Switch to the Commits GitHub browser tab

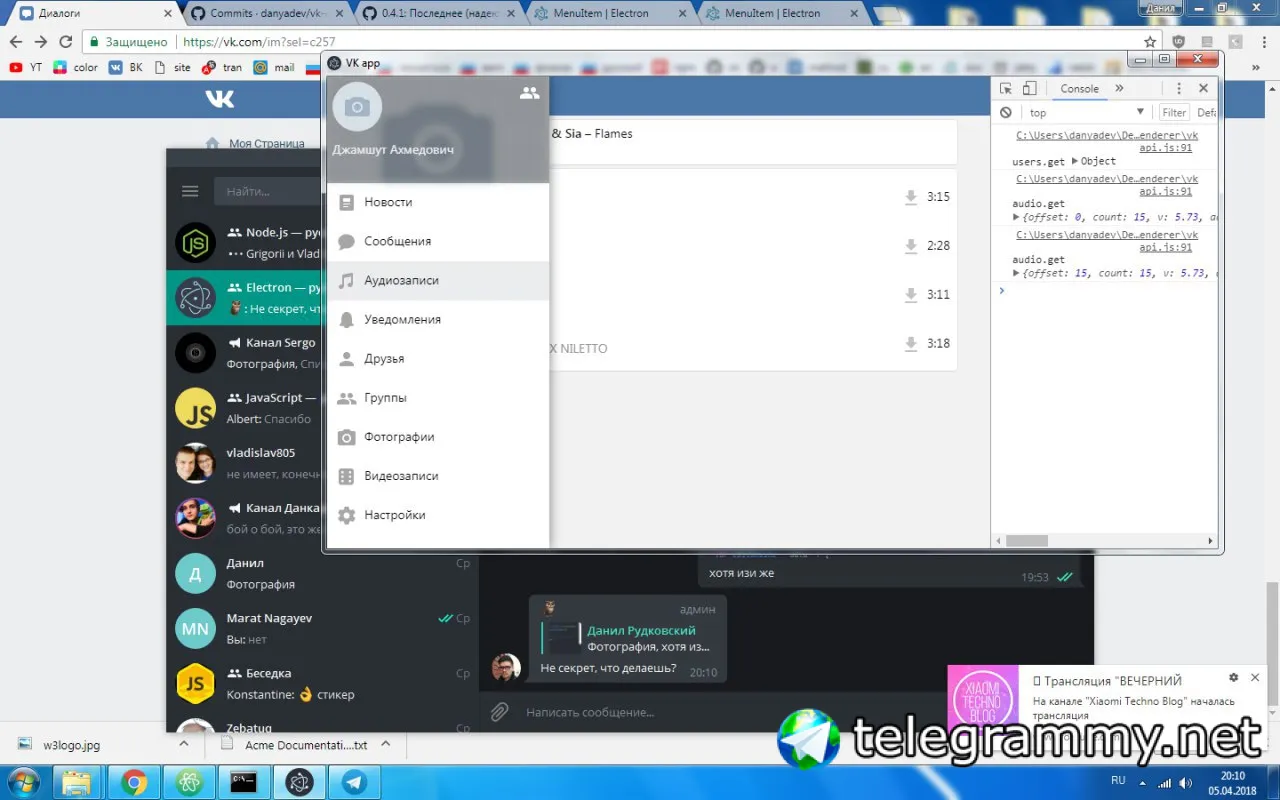click(x=267, y=13)
